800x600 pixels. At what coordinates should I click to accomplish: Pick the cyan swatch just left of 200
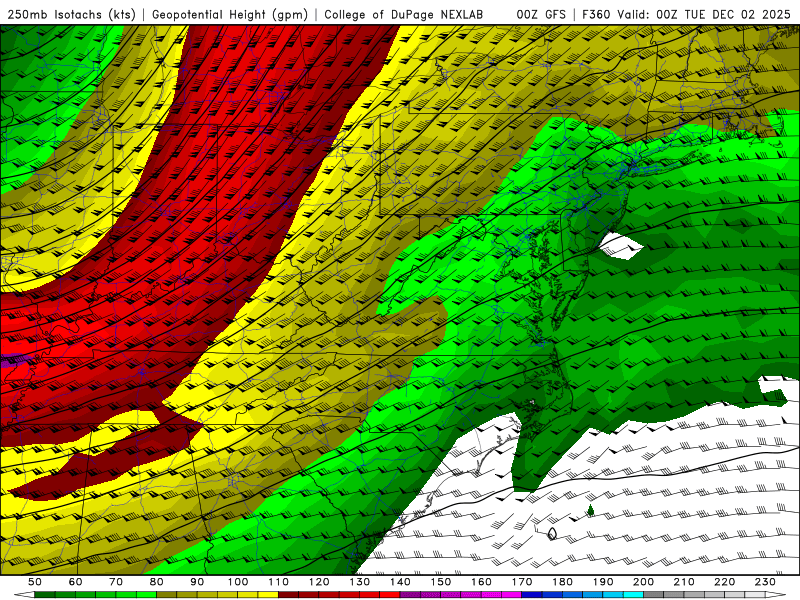click(x=633, y=595)
